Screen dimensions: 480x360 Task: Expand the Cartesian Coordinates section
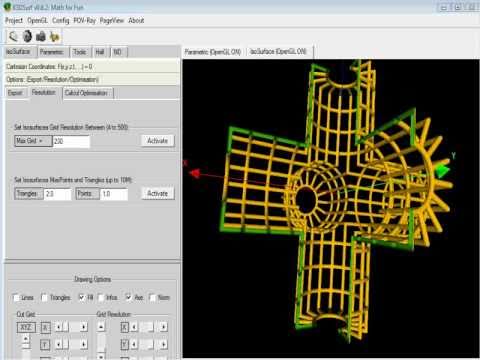coord(92,67)
